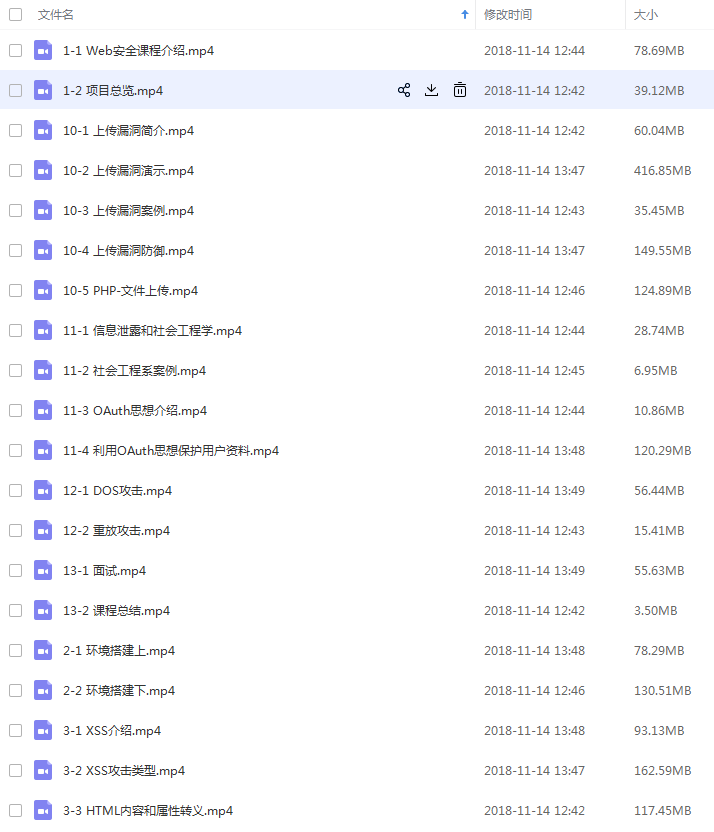
Task: Delete 1-2 项目总览.mp4 with trash icon
Action: pyautogui.click(x=460, y=90)
